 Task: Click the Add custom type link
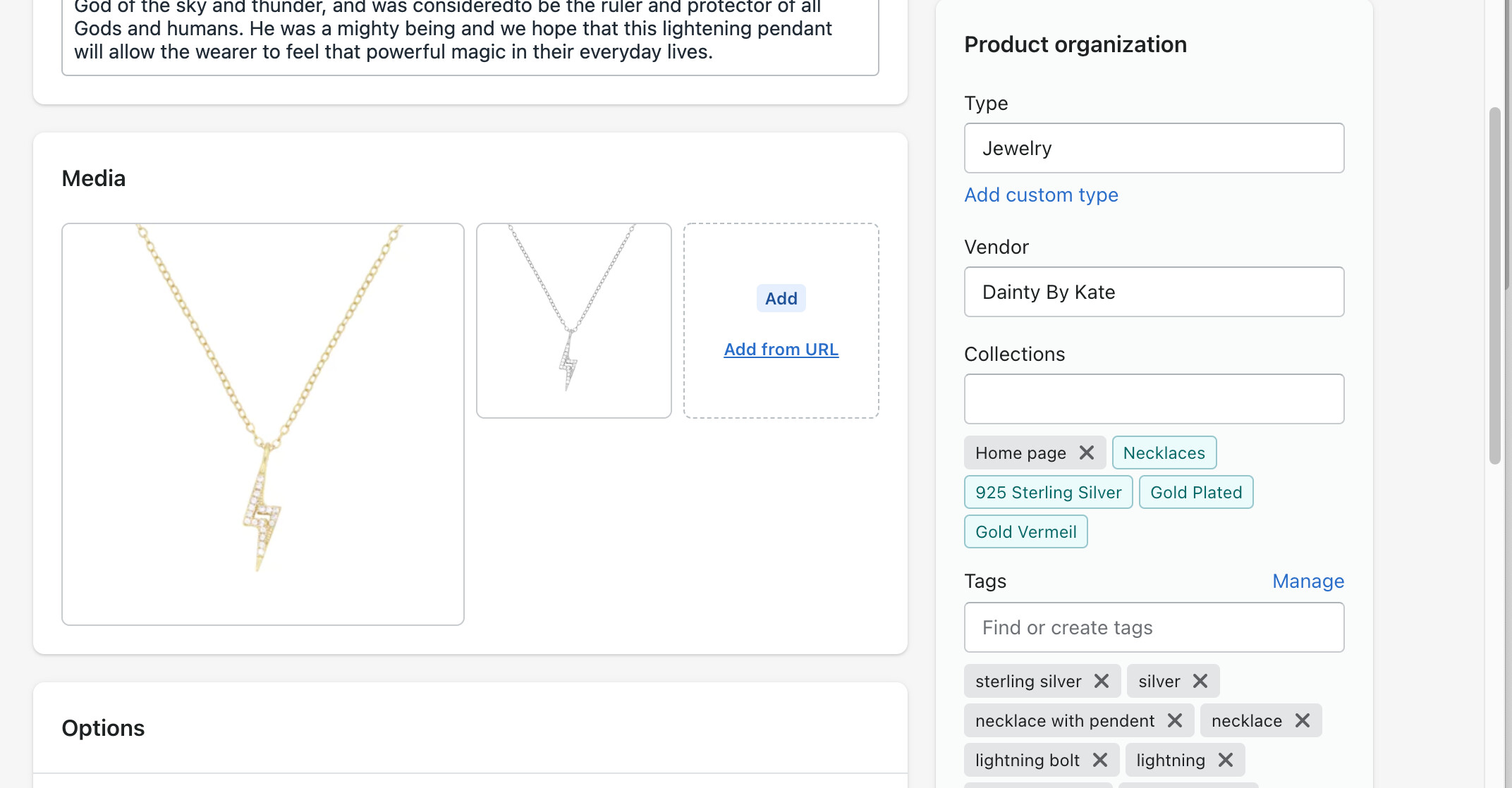coord(1041,195)
